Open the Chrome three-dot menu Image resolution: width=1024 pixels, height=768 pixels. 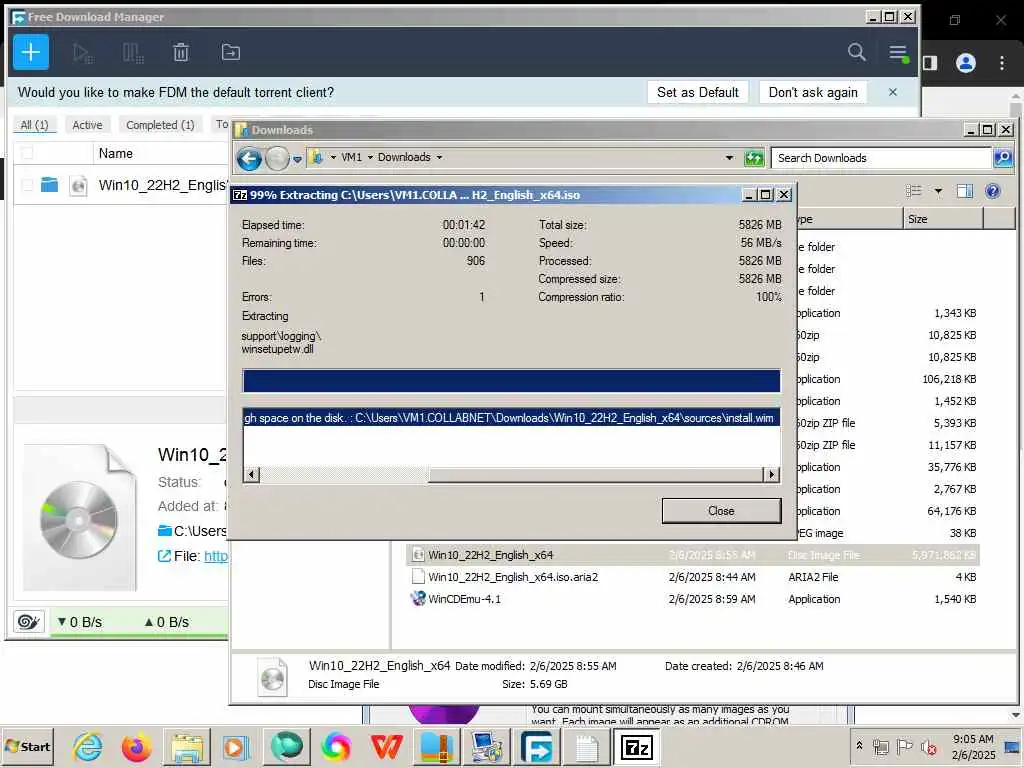pyautogui.click(x=1002, y=63)
